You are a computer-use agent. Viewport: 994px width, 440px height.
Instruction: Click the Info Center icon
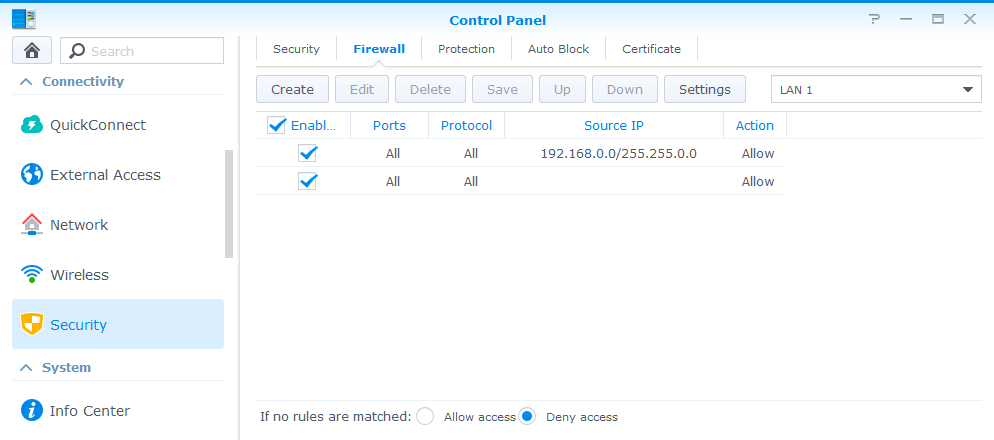pos(32,411)
